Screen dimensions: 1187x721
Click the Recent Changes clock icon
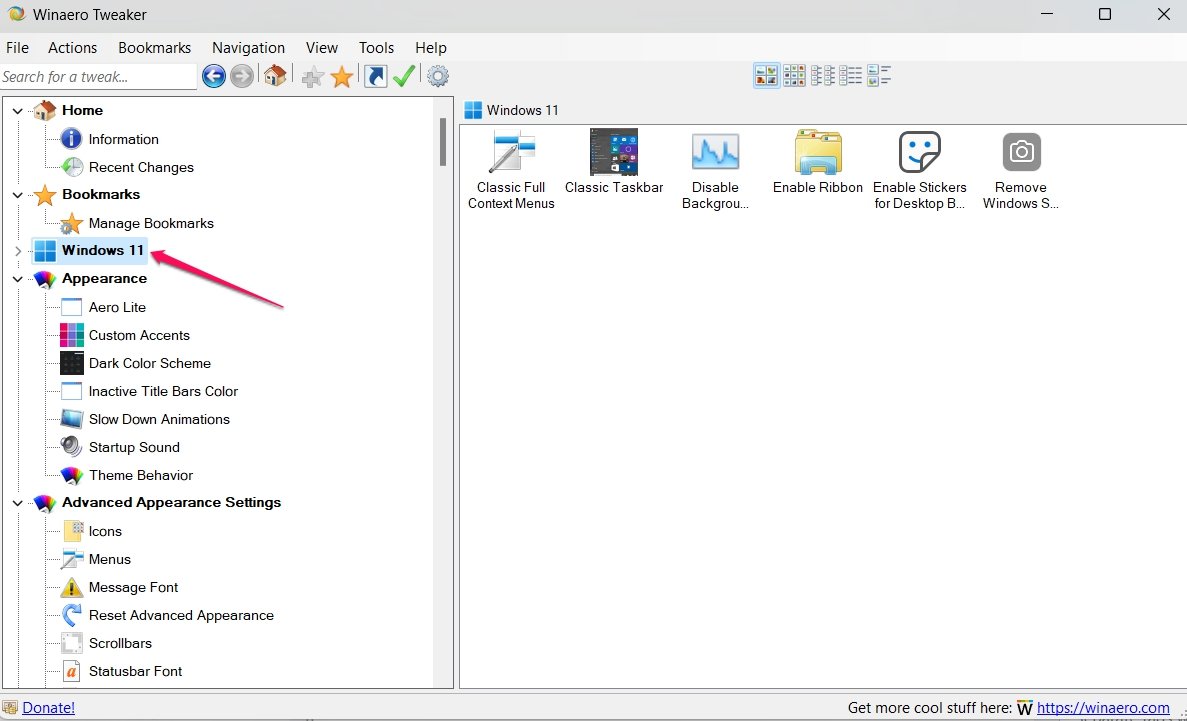(71, 167)
